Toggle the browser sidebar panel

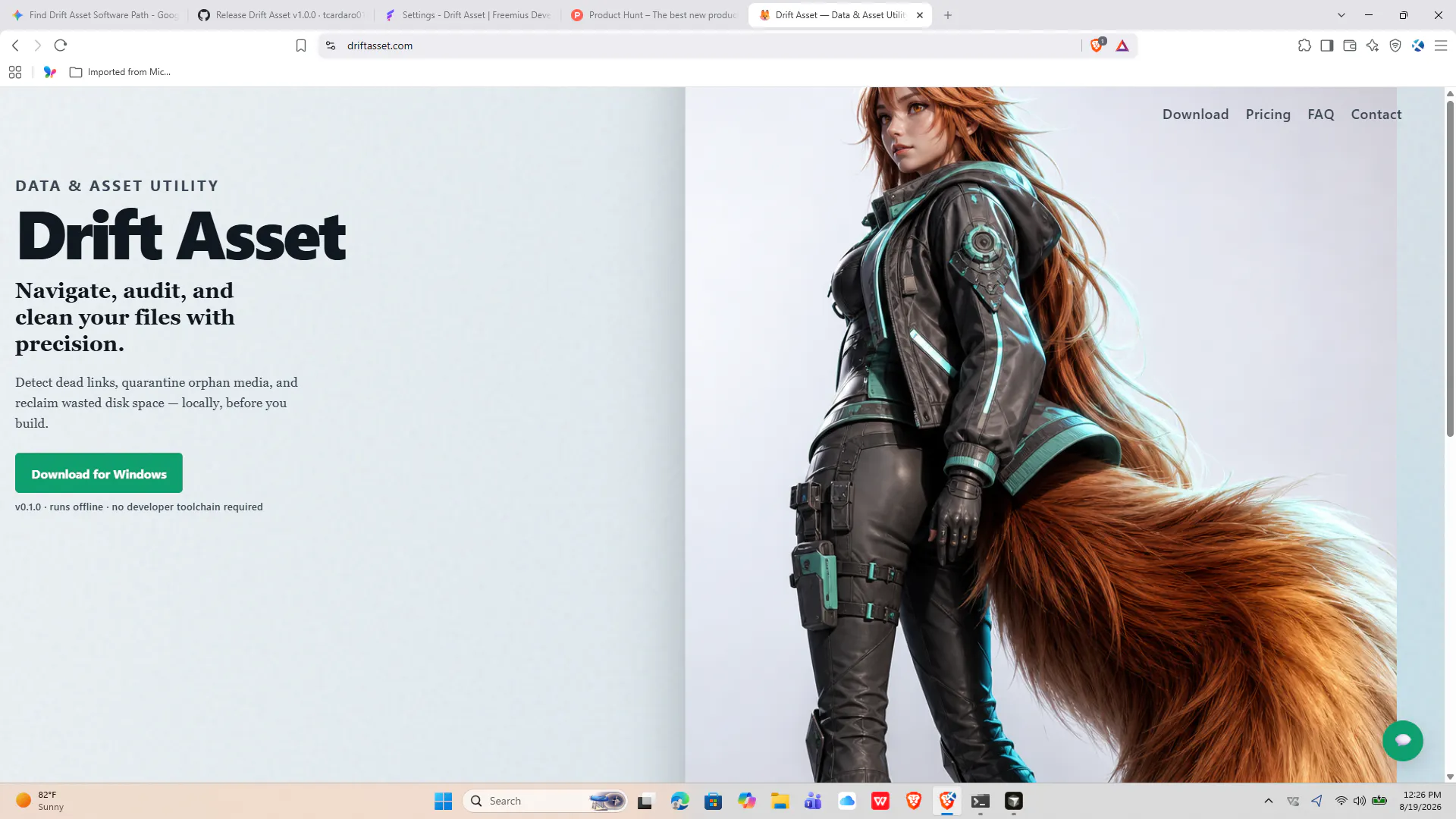[x=1327, y=45]
